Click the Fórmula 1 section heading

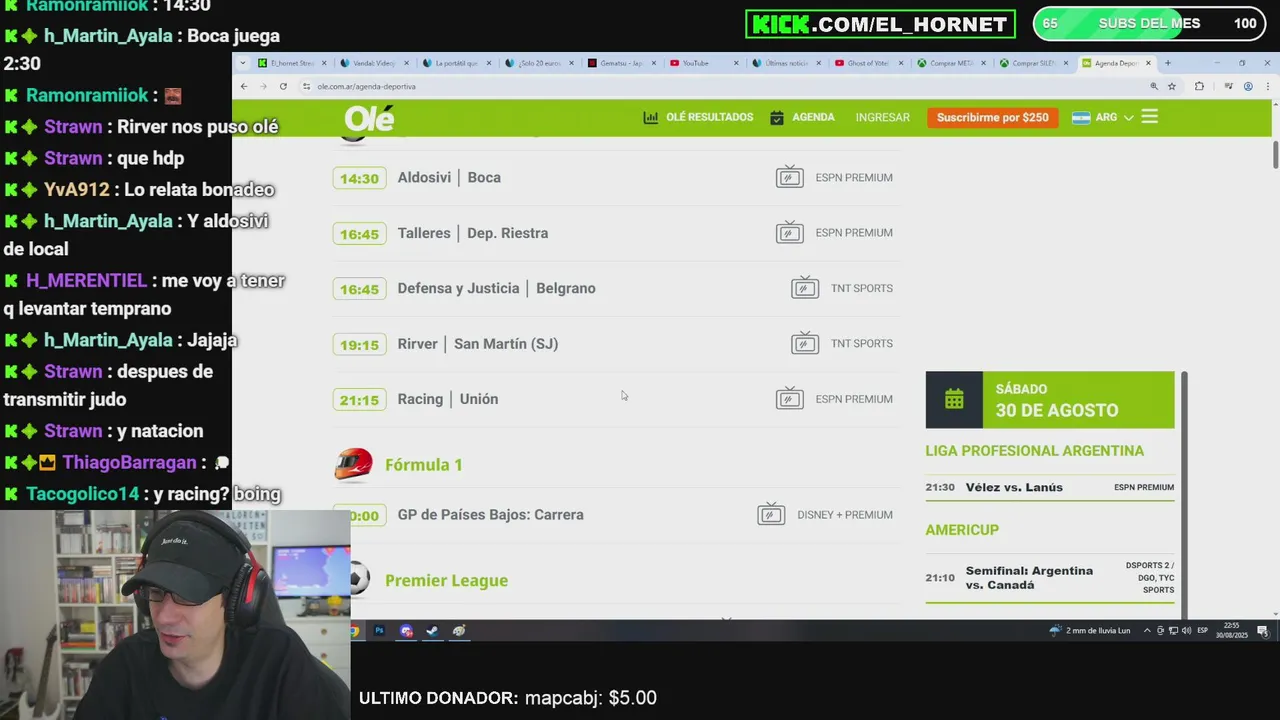click(423, 464)
